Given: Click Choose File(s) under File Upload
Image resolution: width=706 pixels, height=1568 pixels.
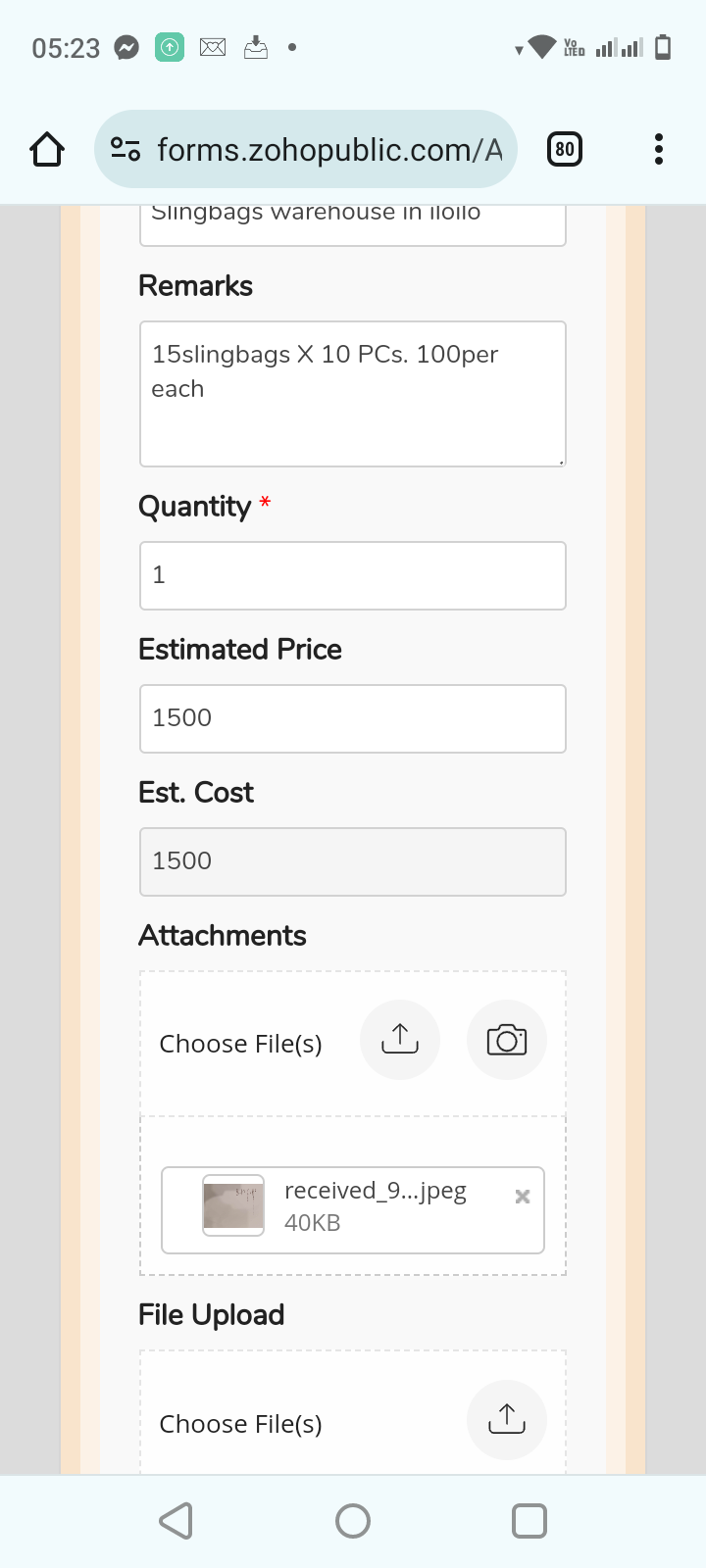Looking at the screenshot, I should pos(241,1424).
